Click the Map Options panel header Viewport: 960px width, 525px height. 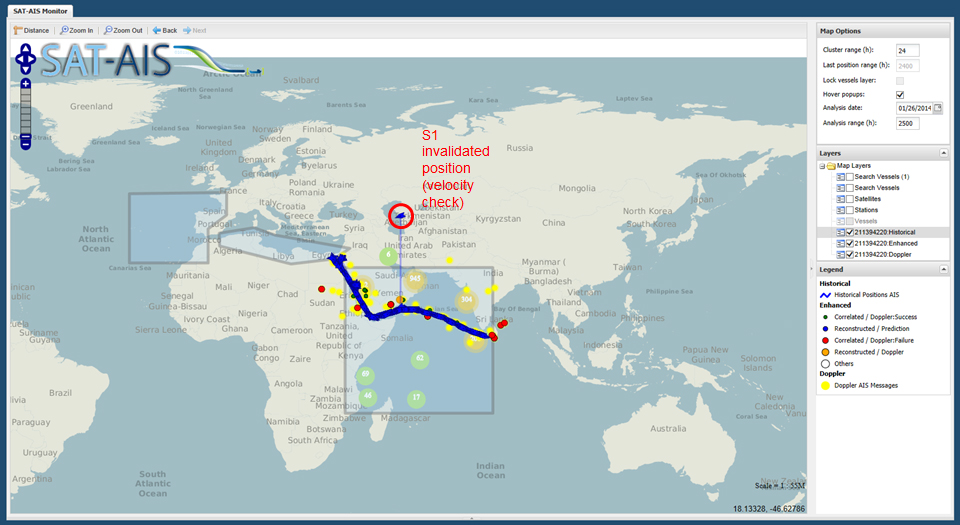point(883,31)
